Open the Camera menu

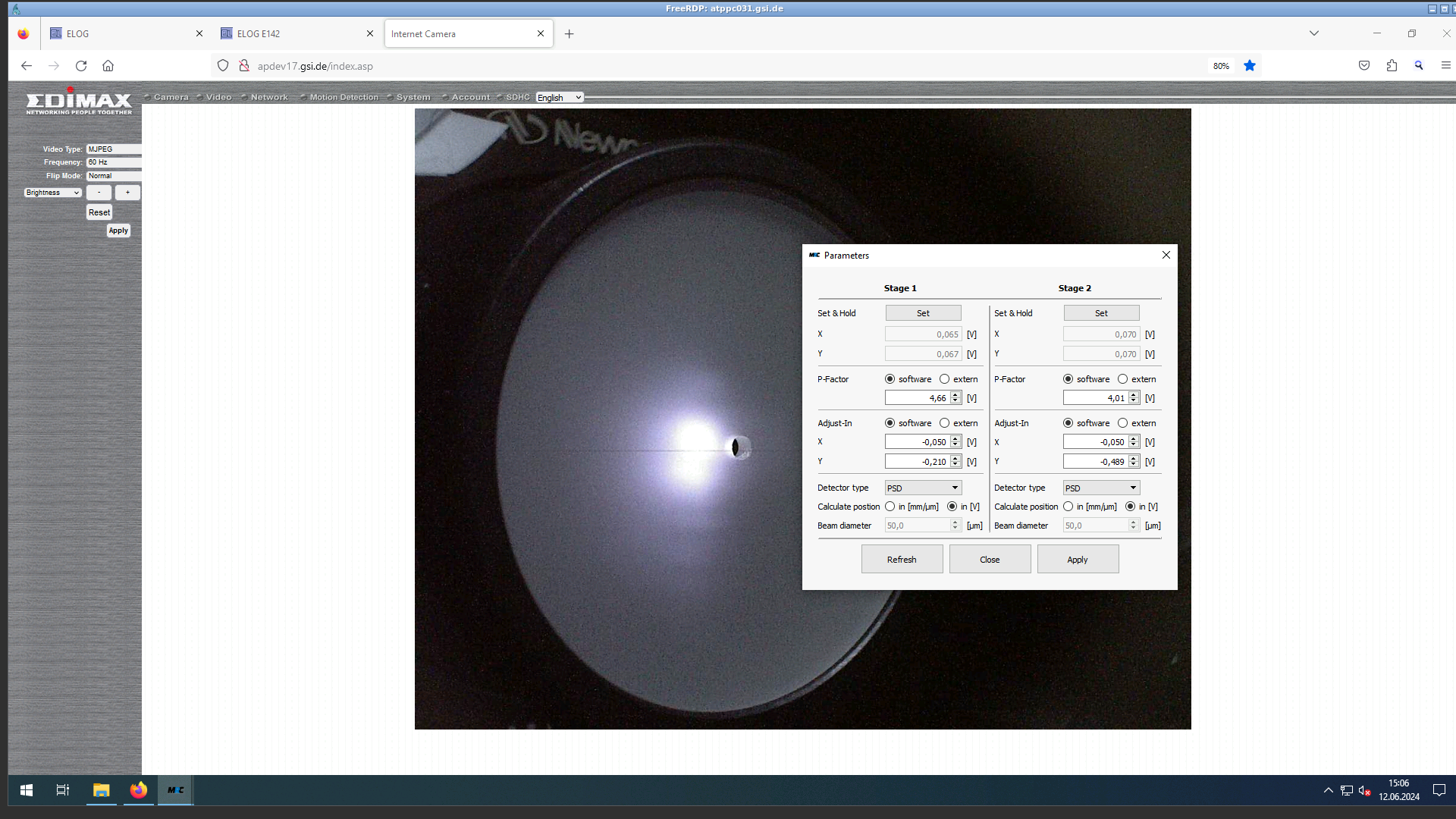tap(171, 97)
